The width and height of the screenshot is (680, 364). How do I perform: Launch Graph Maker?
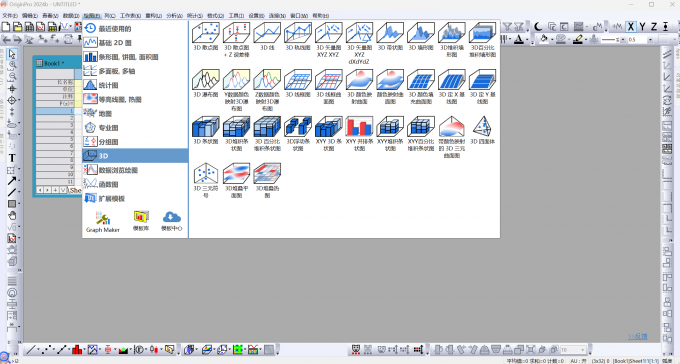103,222
